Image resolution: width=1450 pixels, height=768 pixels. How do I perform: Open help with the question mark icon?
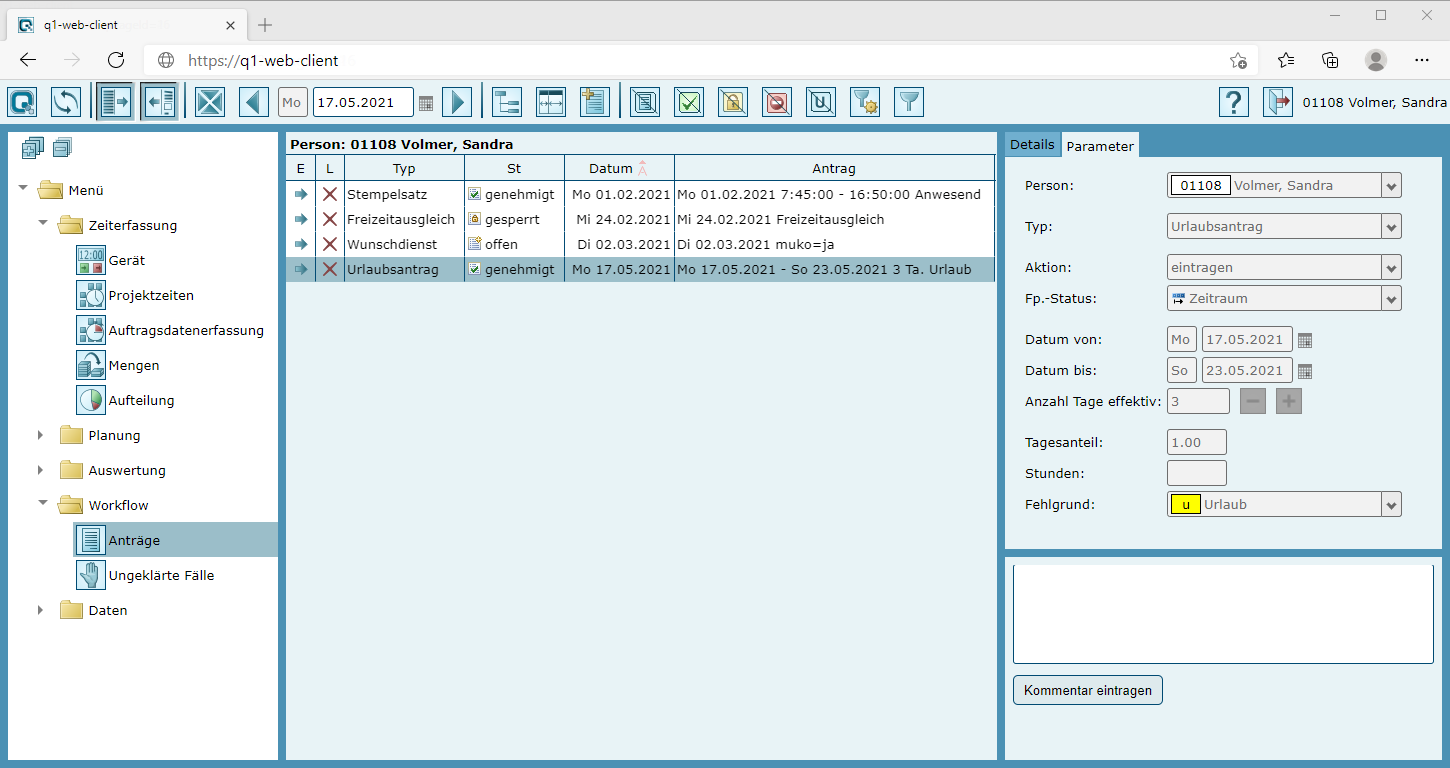pyautogui.click(x=1234, y=102)
